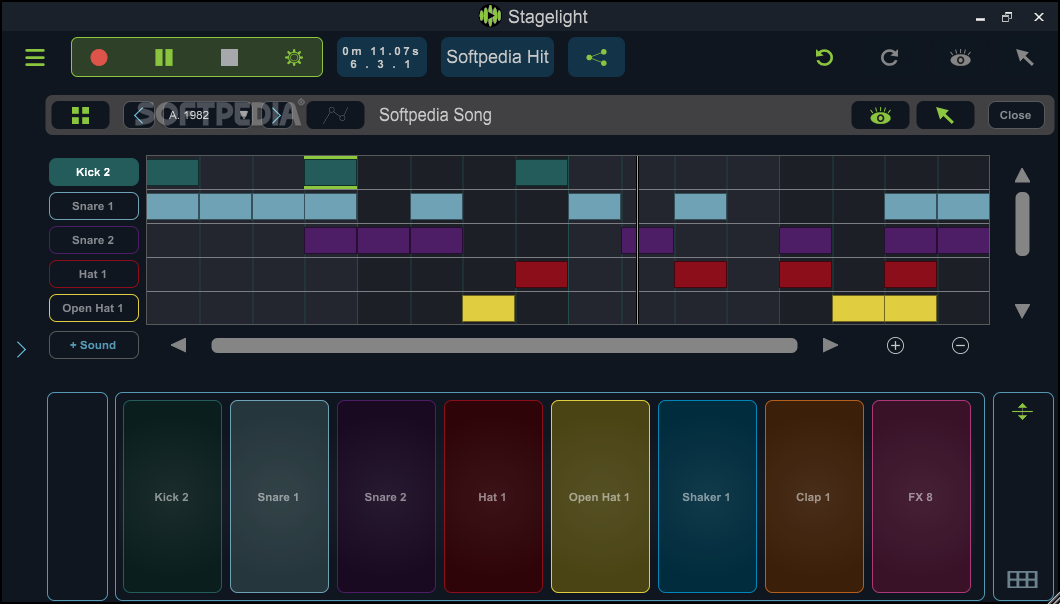Open the pad grid layout icon

1022,580
